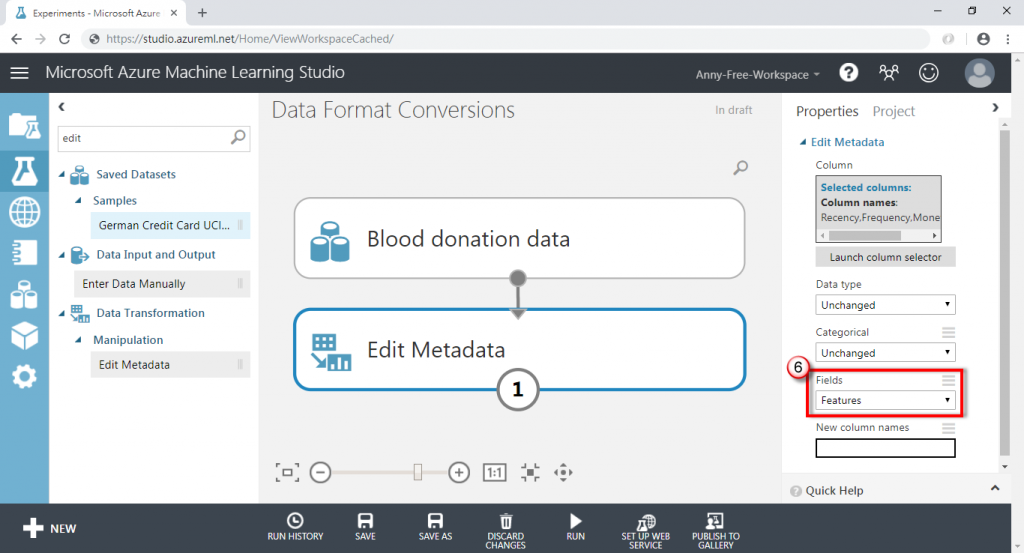
Task: Open Anny-Free-Workspace workspace selector
Action: coord(758,74)
